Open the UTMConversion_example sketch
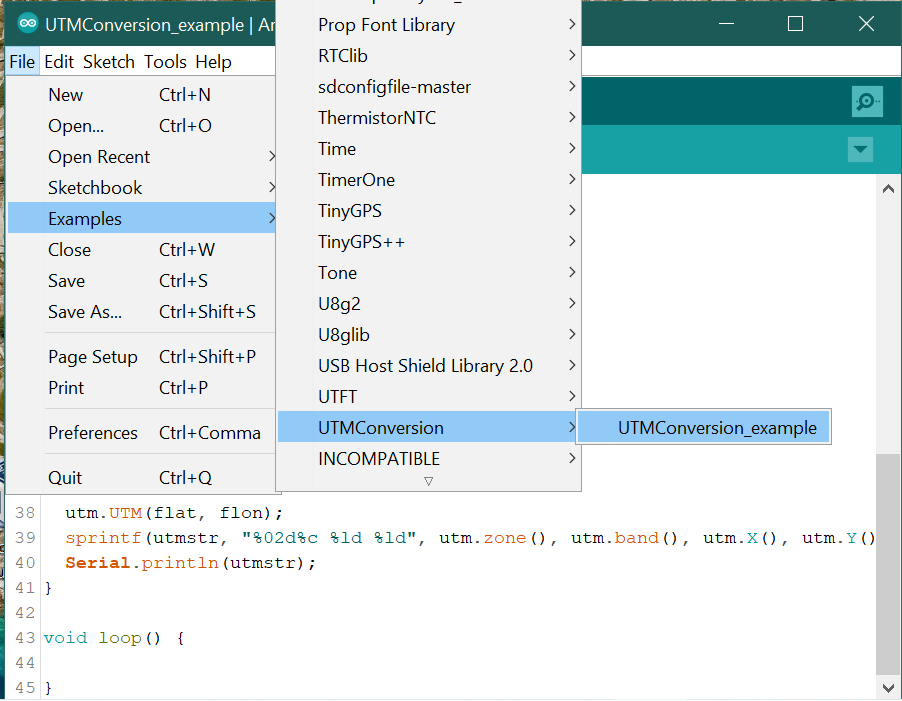This screenshot has width=902, height=701. [704, 427]
